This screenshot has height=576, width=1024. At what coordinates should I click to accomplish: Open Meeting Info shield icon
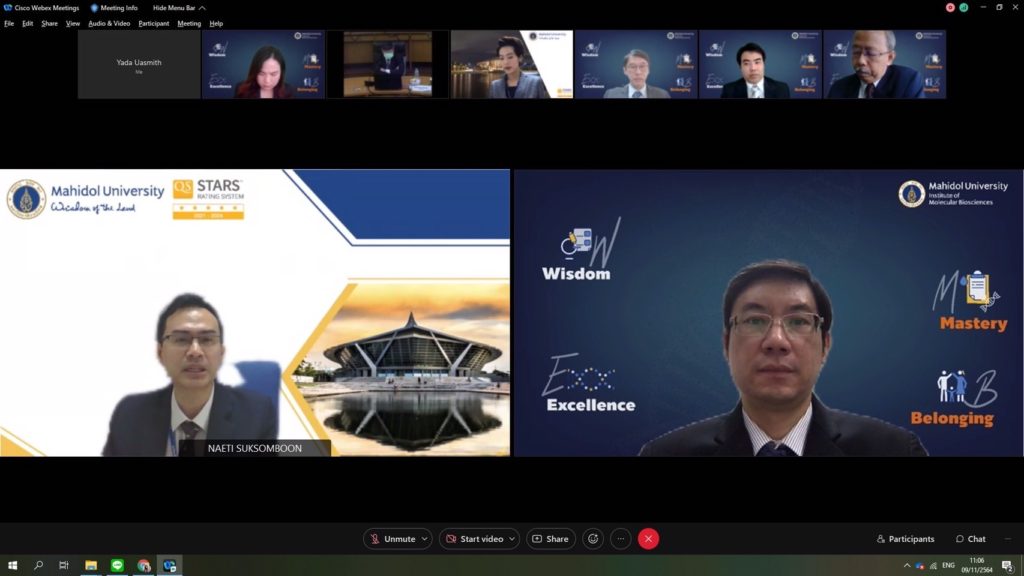pos(95,8)
